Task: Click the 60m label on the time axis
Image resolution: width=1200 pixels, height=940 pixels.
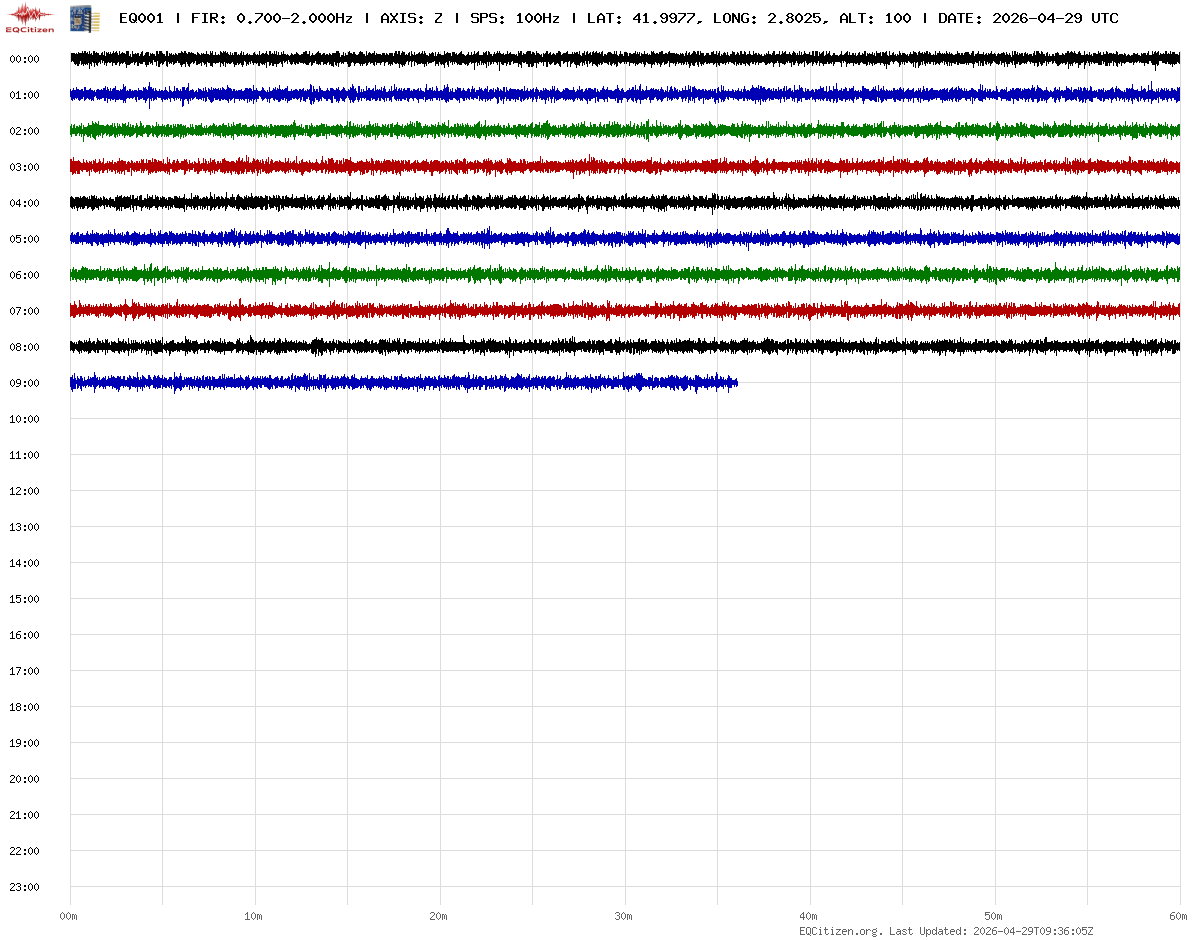Action: [x=1178, y=917]
